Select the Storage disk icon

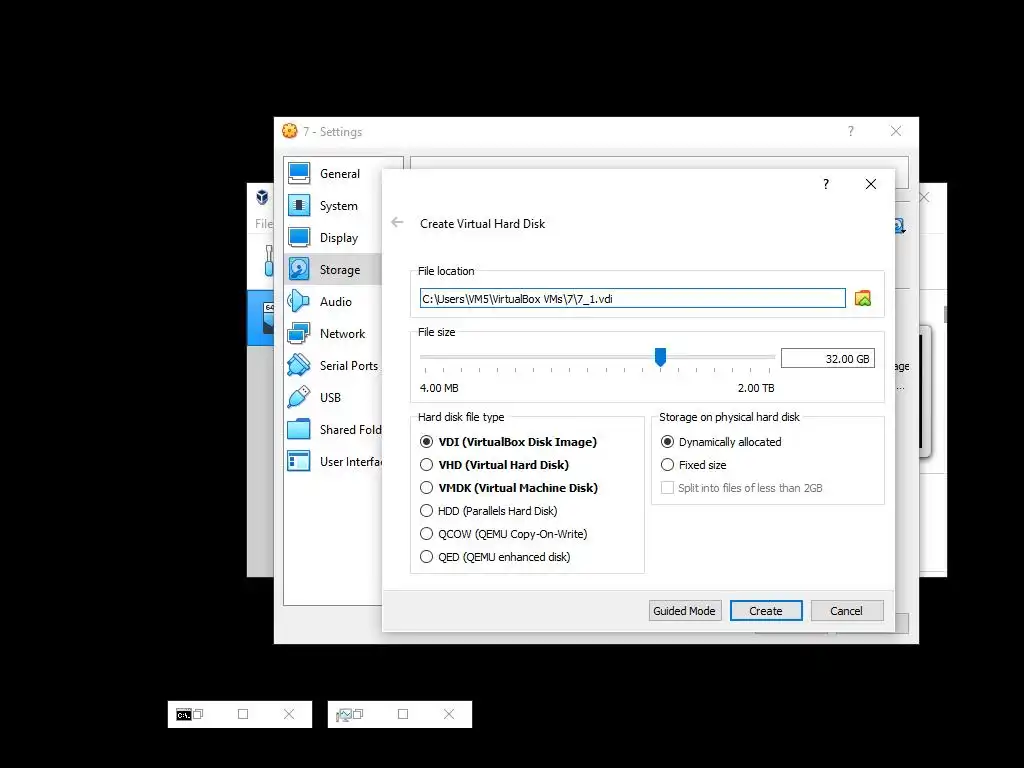point(299,270)
